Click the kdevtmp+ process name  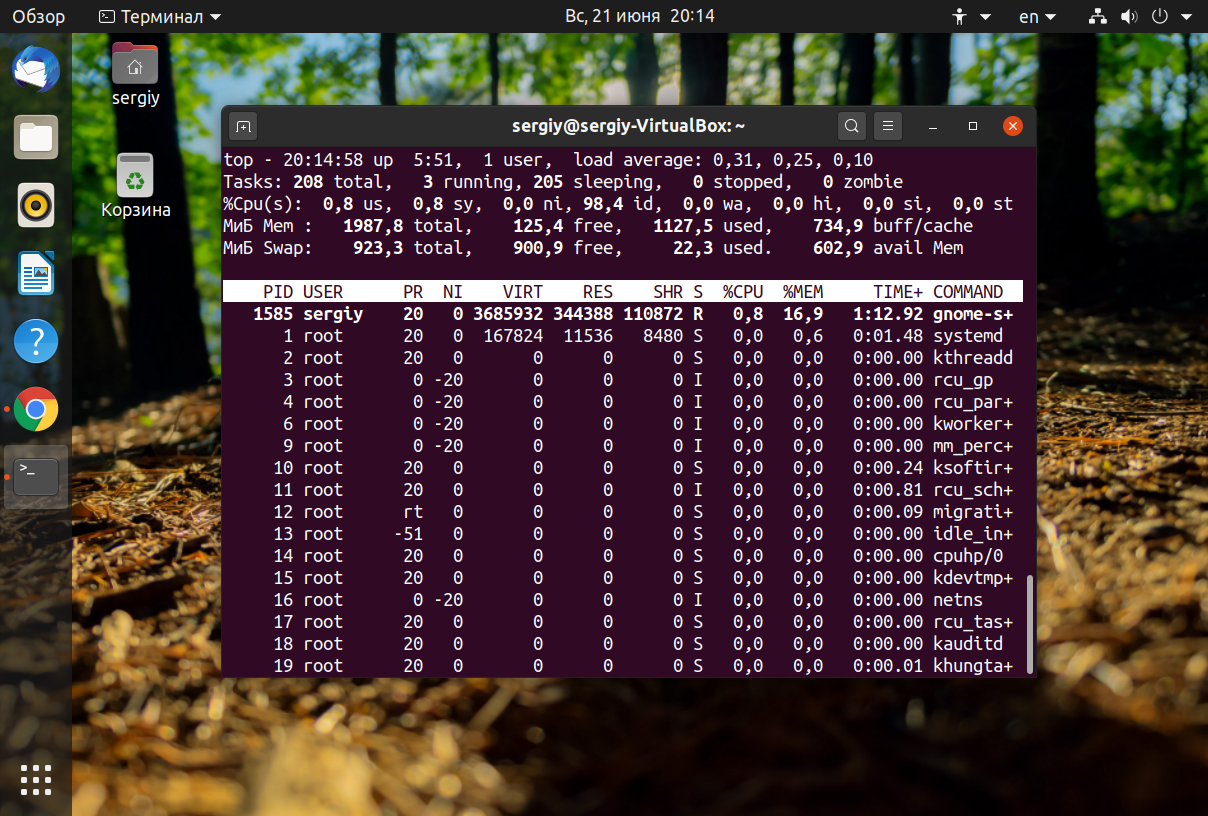coord(973,578)
